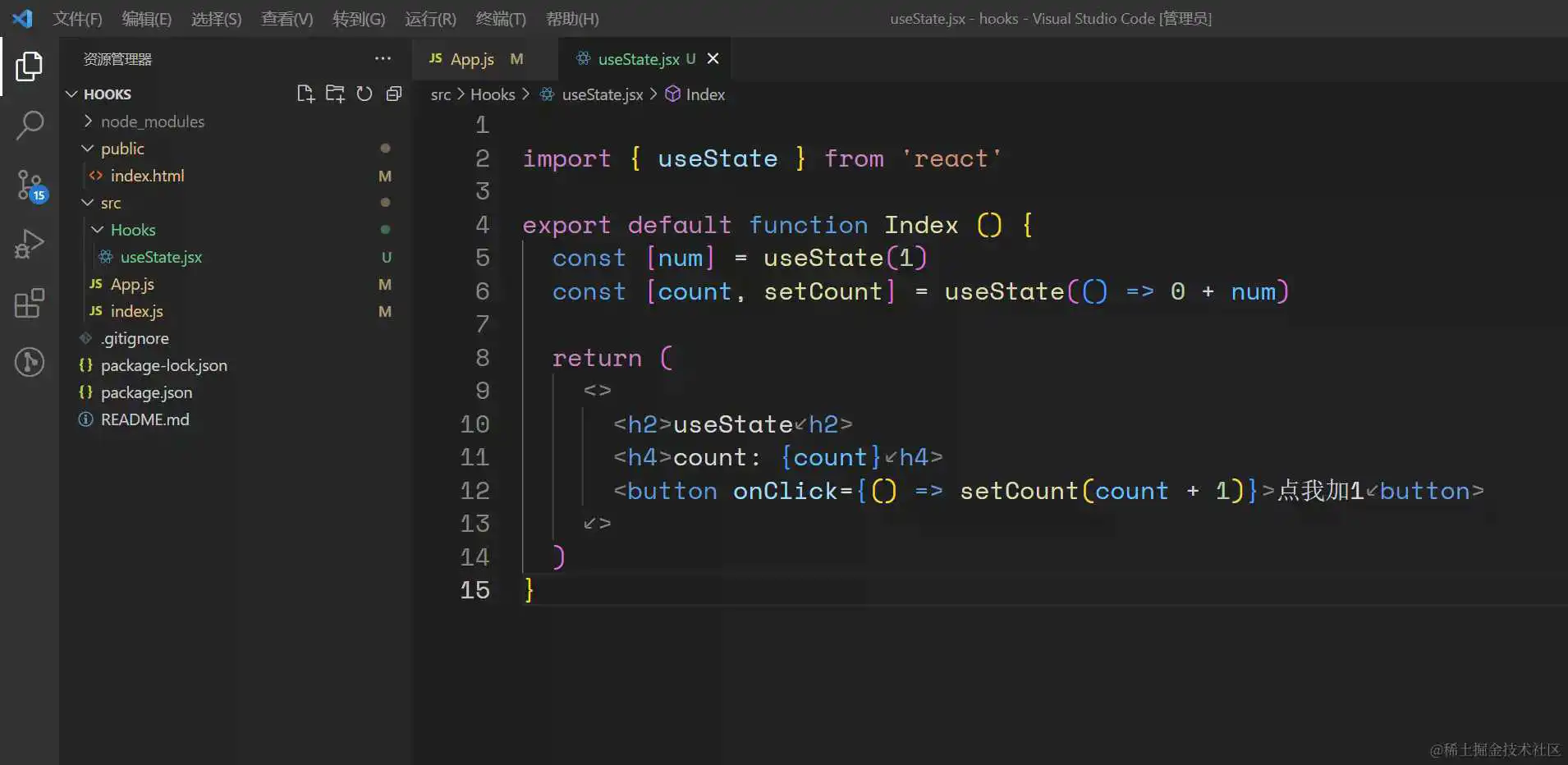This screenshot has height=765, width=1568.
Task: Click the New File icon in HOOKS header
Action: coord(305,94)
